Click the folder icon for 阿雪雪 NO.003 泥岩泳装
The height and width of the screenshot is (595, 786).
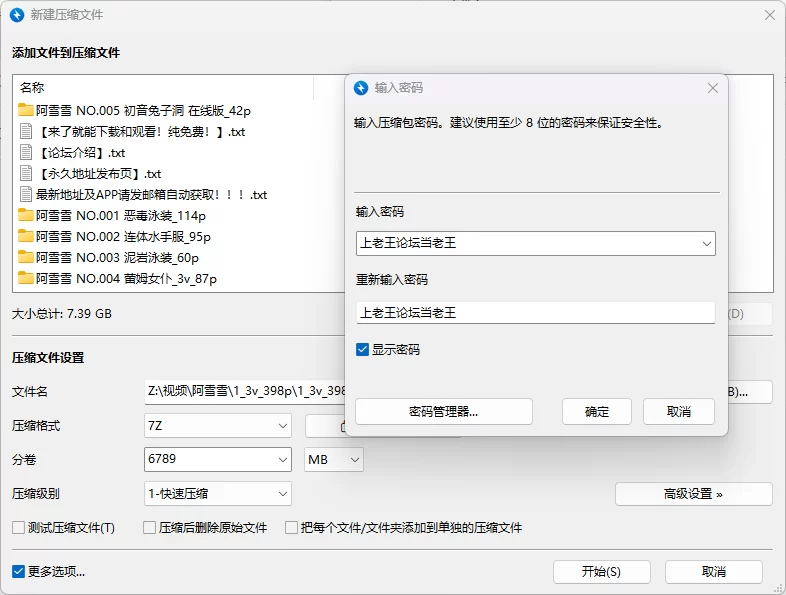pos(26,258)
